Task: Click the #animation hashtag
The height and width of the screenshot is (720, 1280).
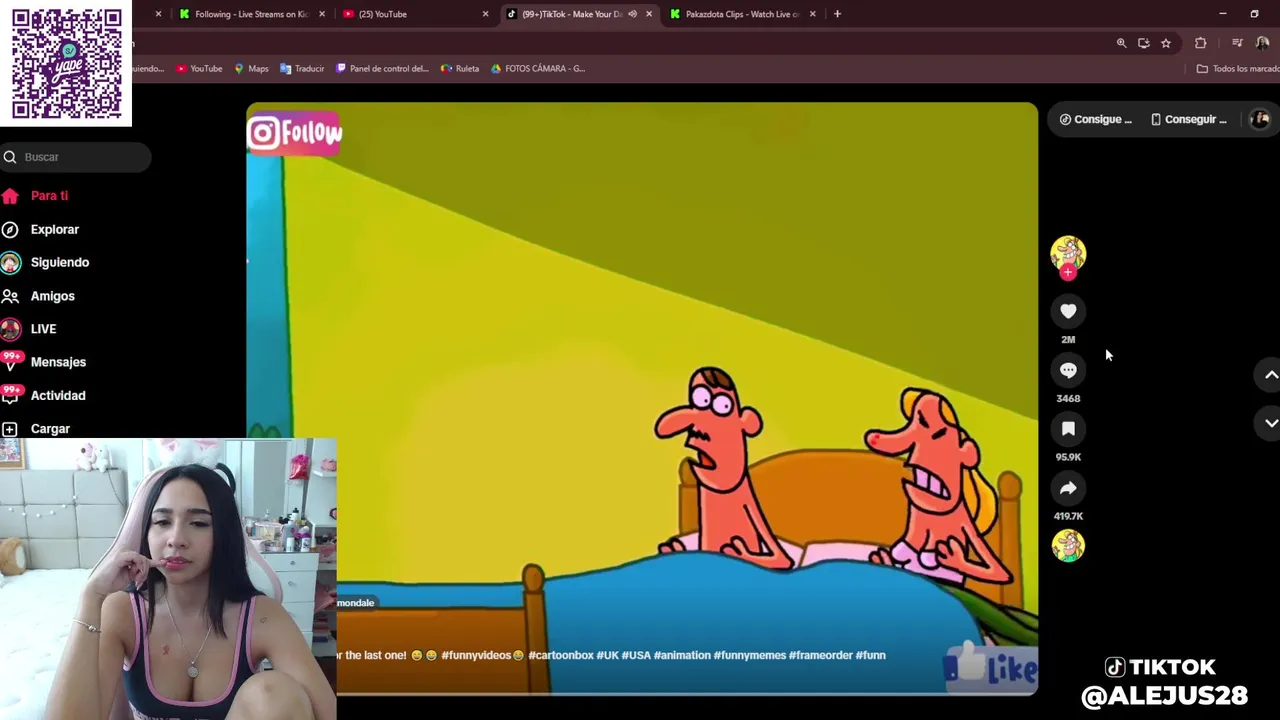Action: pyautogui.click(x=682, y=655)
